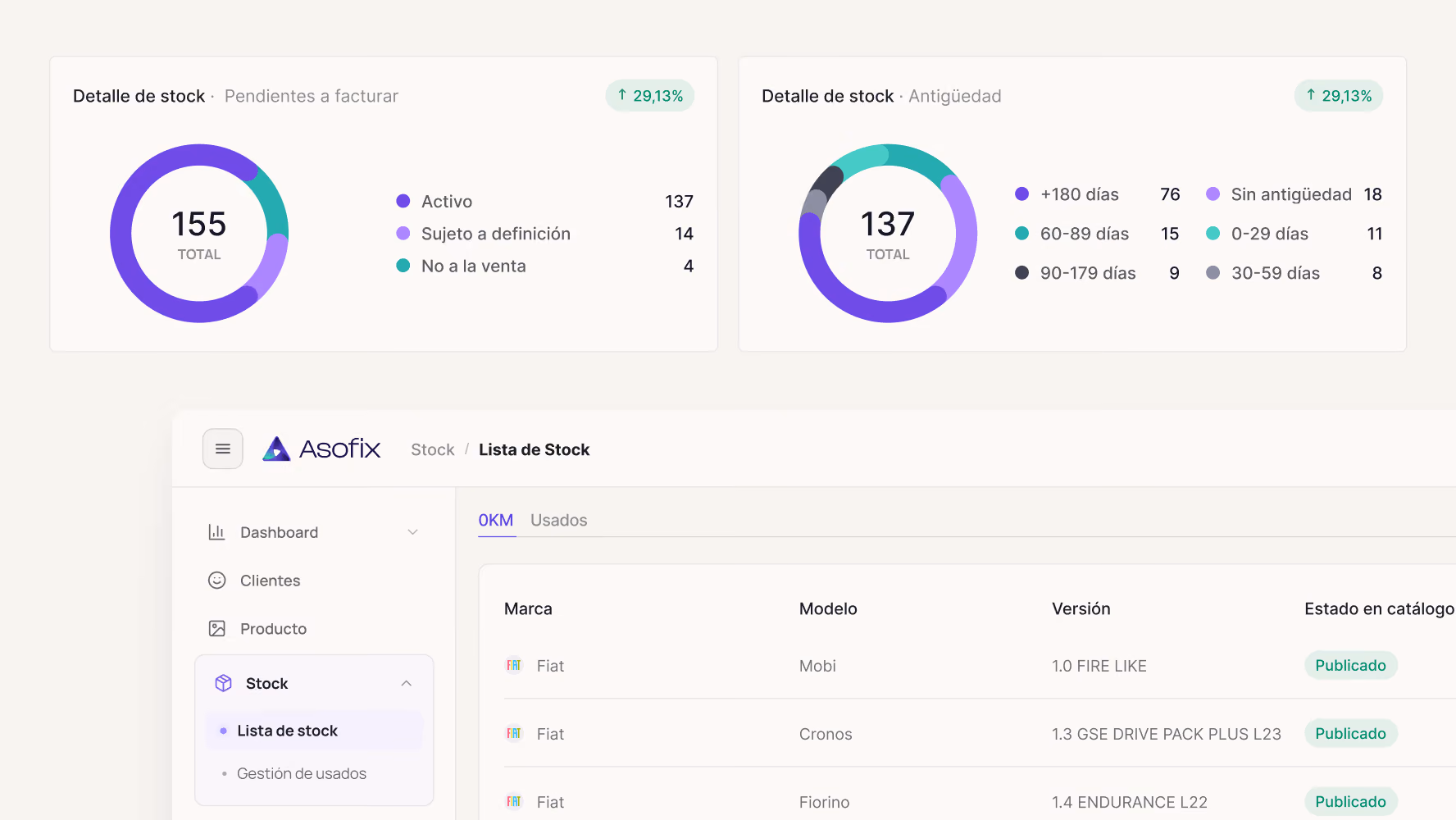Viewport: 1456px width, 820px height.
Task: Click the Stock cube icon
Action: [223, 683]
